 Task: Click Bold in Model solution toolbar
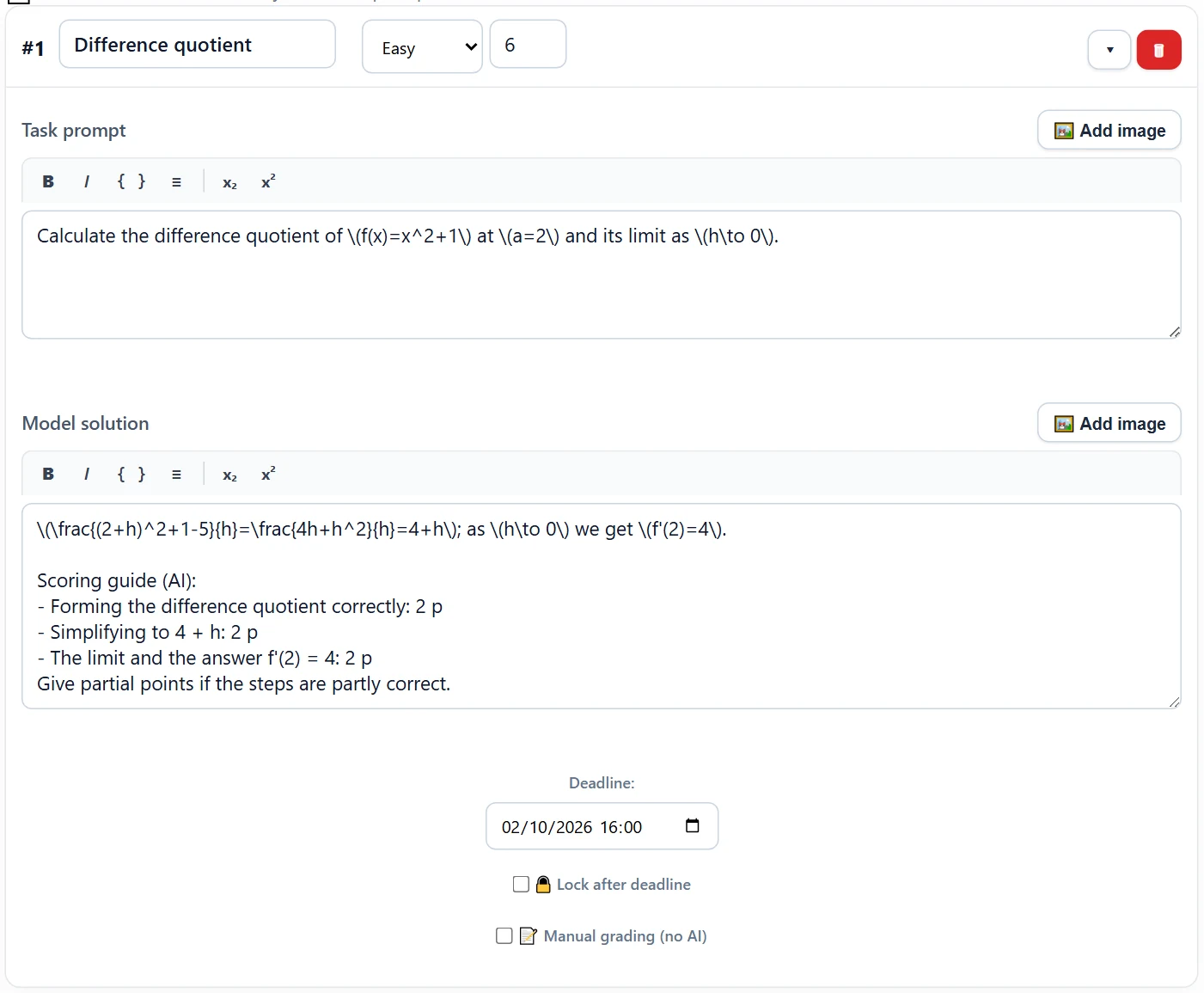48,474
